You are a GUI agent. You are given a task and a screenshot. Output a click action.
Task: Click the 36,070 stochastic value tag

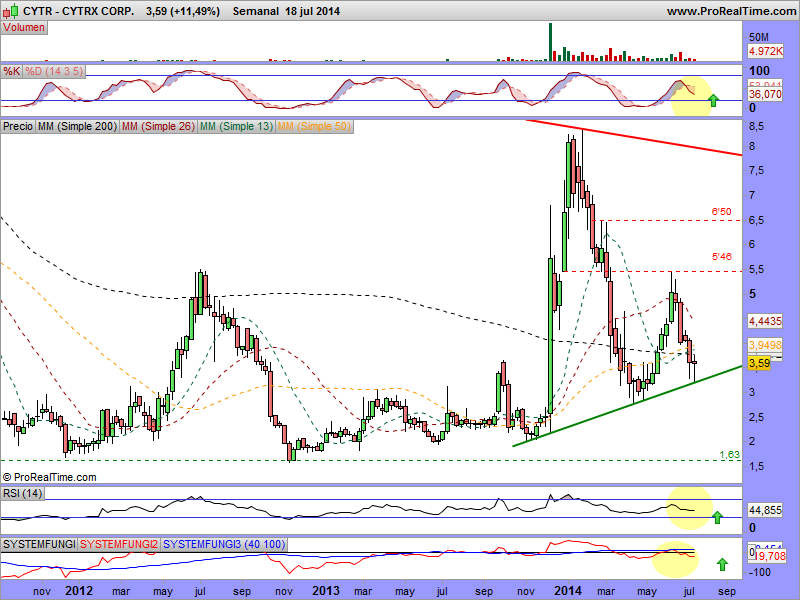point(765,94)
